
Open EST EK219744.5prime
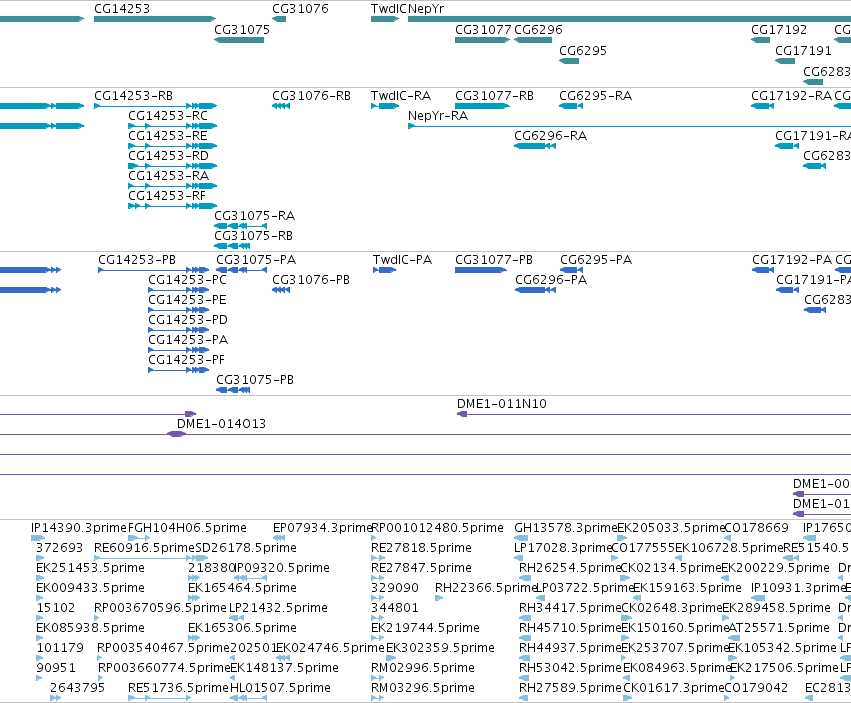click(x=425, y=628)
